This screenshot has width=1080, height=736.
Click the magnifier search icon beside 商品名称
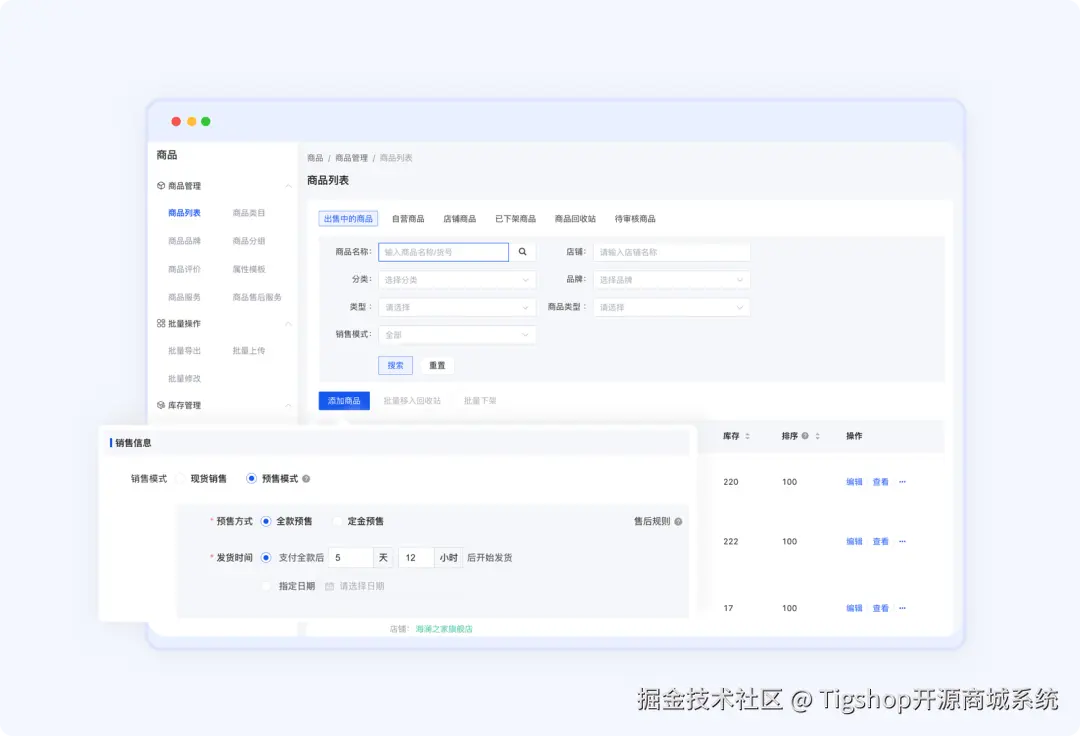click(522, 251)
